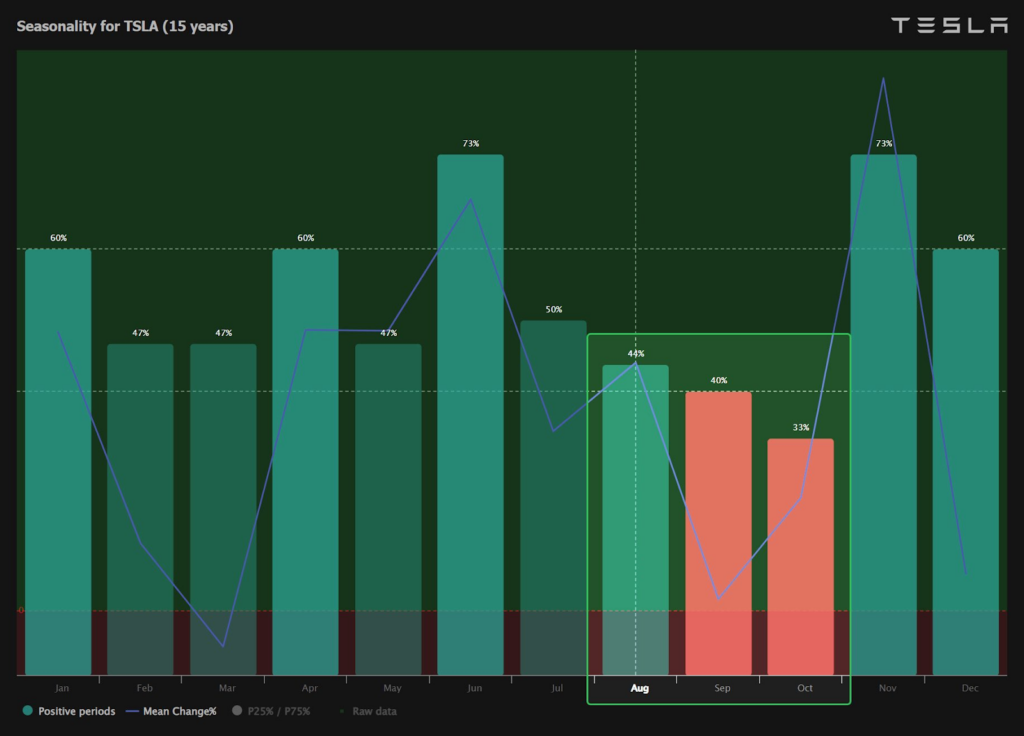Select the July 50% bar
This screenshot has height=736, width=1024.
(x=553, y=496)
